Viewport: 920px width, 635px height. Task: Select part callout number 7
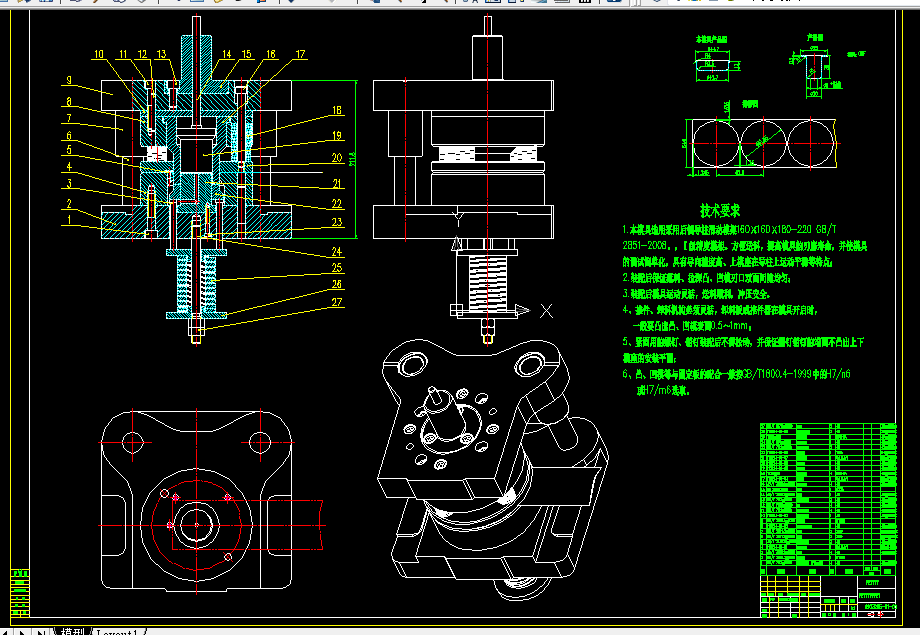pos(69,118)
